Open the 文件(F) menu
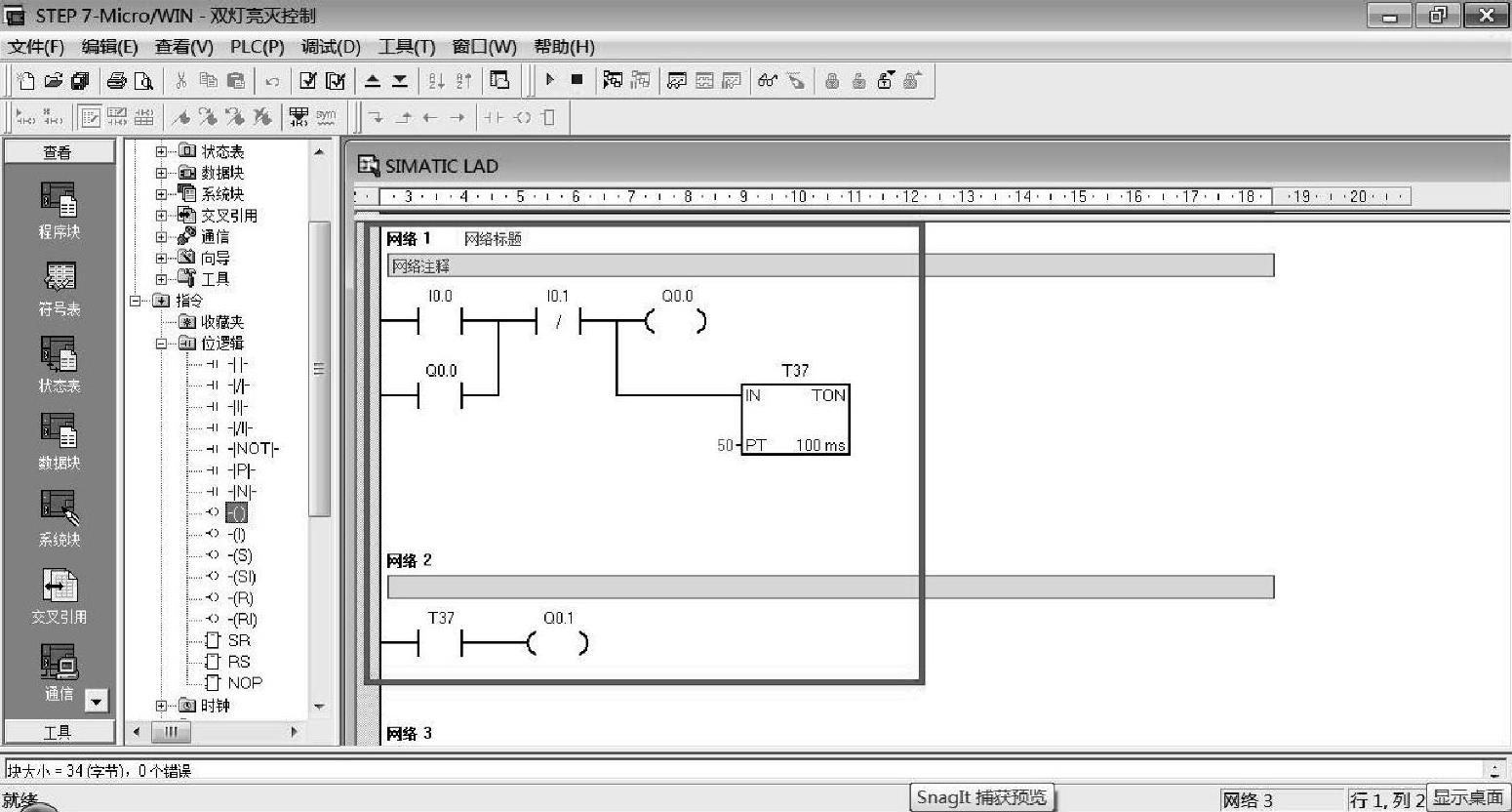The height and width of the screenshot is (812, 1512). [36, 47]
